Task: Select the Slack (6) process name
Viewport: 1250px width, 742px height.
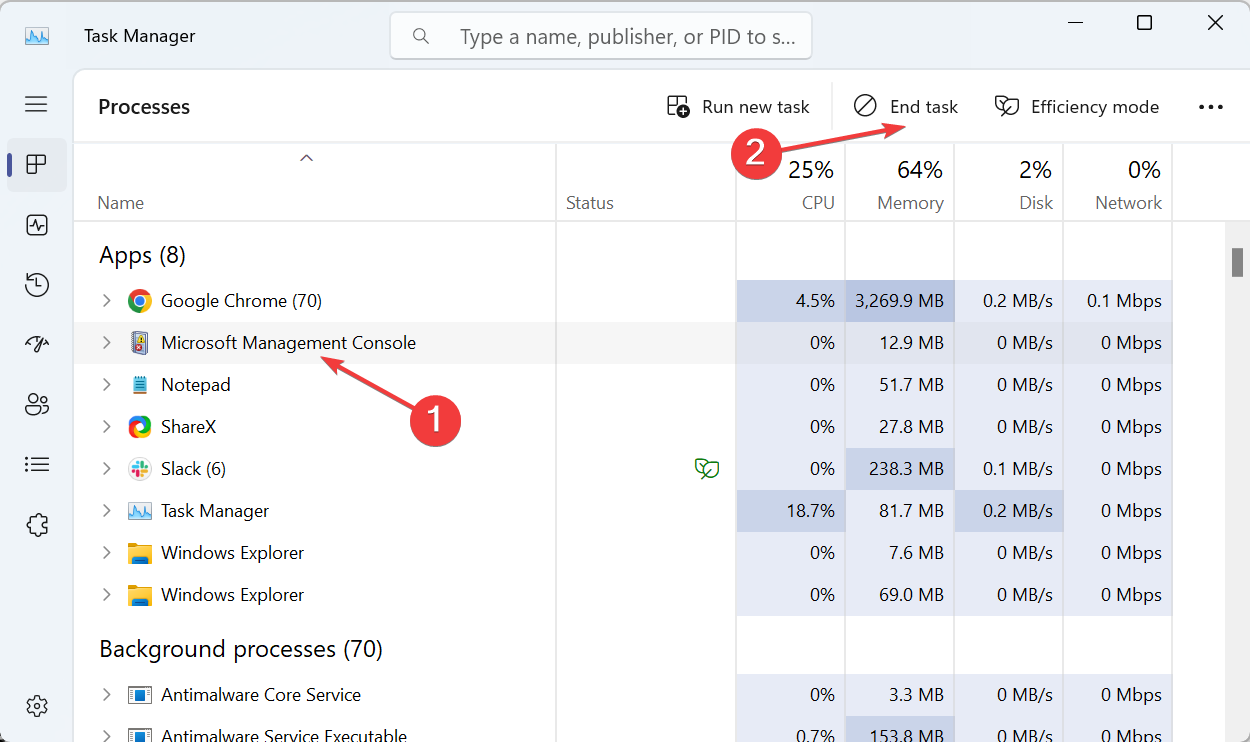Action: pos(194,469)
